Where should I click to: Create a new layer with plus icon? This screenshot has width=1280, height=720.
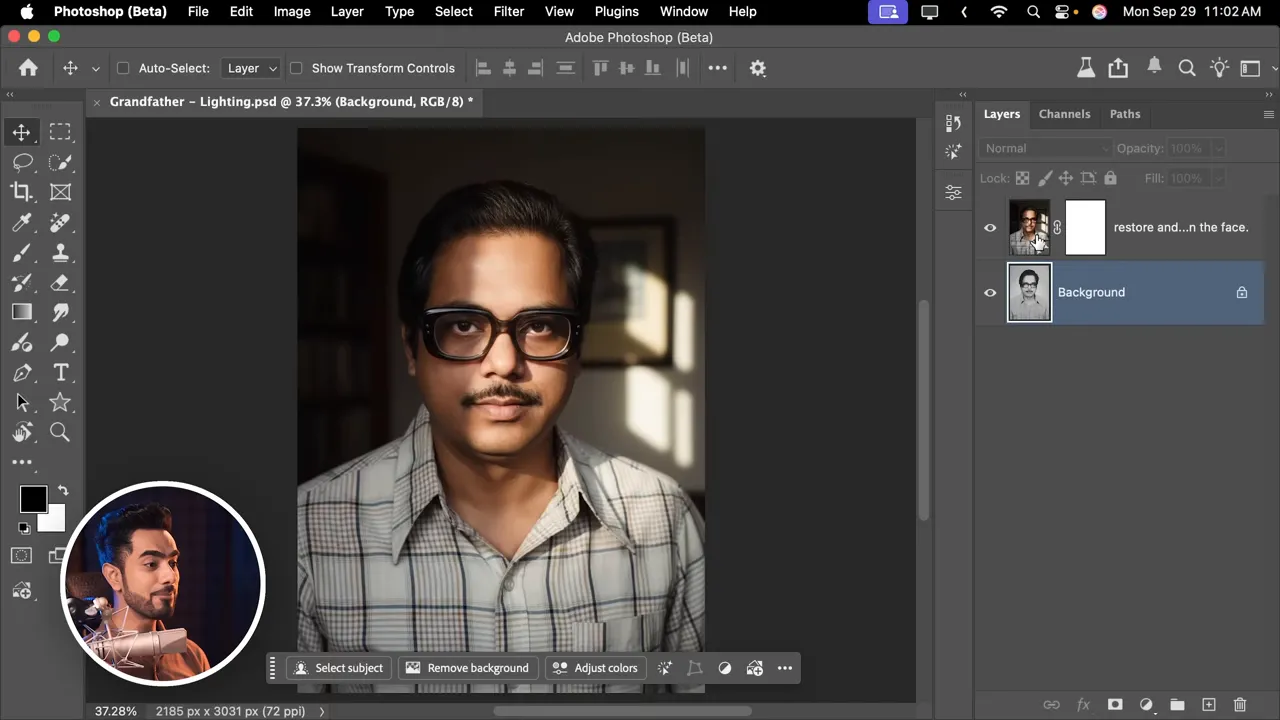coord(1208,705)
